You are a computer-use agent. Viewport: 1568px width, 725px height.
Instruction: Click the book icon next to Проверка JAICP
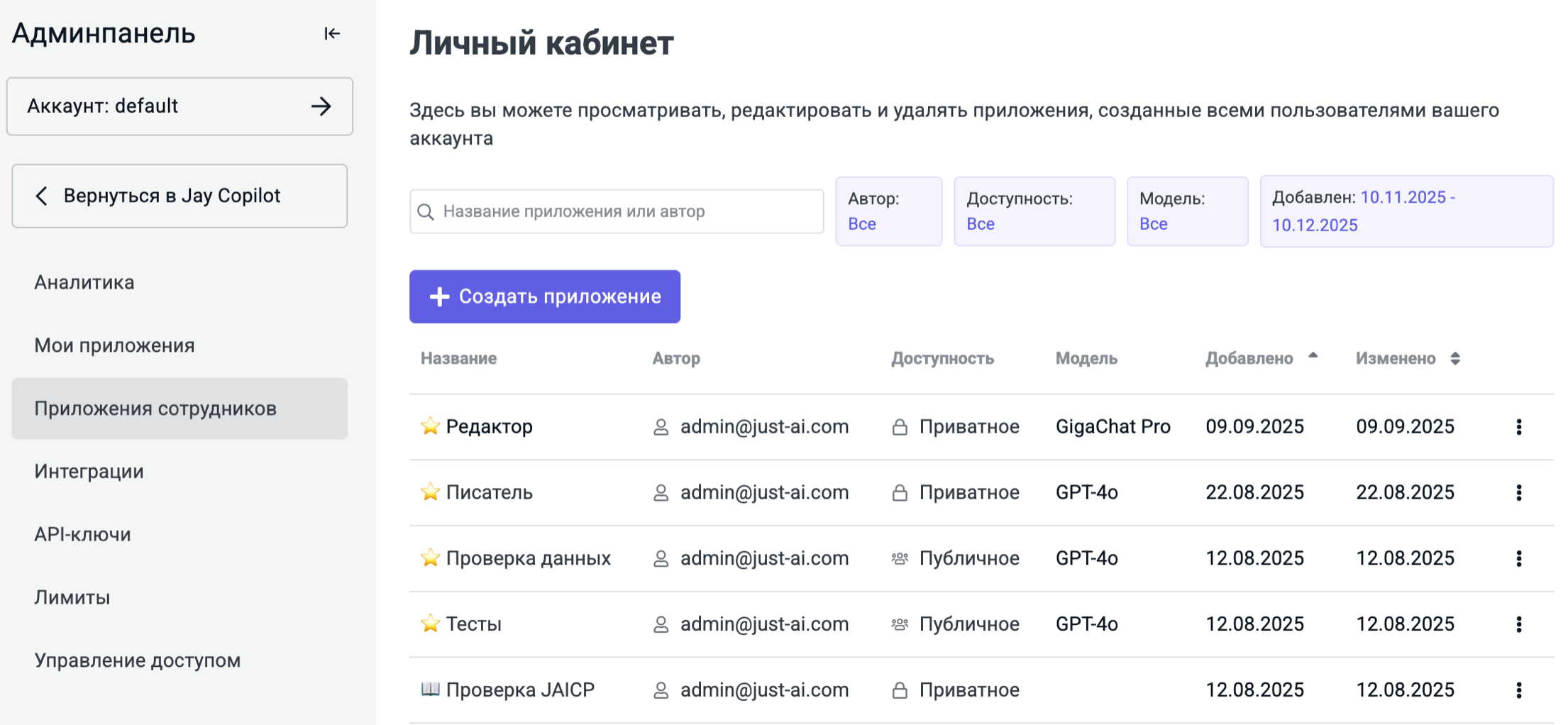[430, 690]
